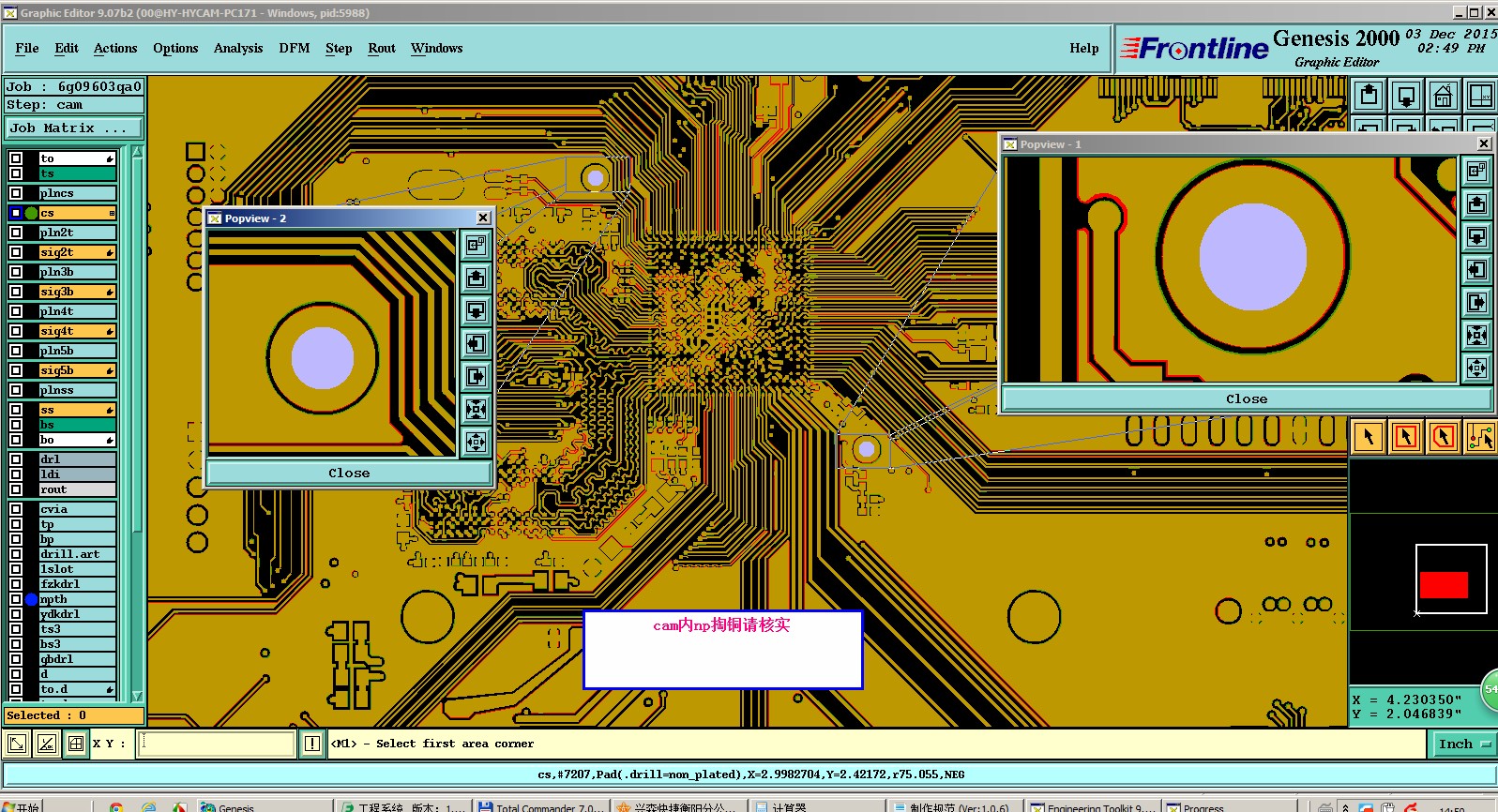Click Popview-1 zoom in icon
Image resolution: width=1498 pixels, height=812 pixels.
[x=1476, y=335]
